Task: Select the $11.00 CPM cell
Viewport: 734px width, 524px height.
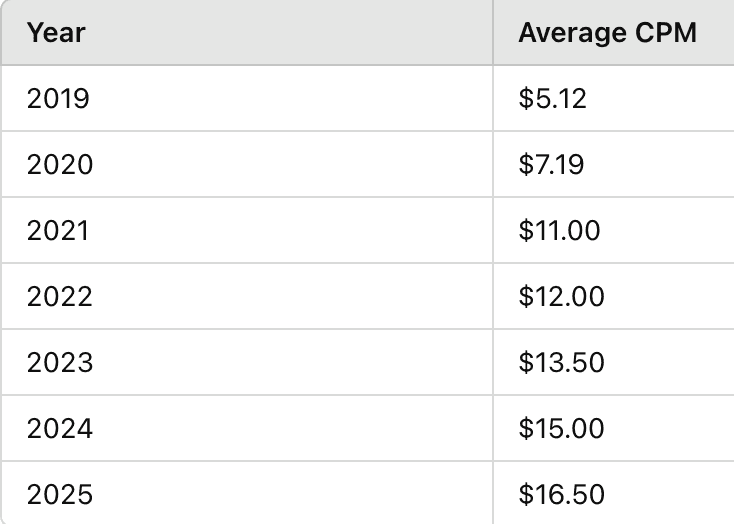Action: [560, 230]
